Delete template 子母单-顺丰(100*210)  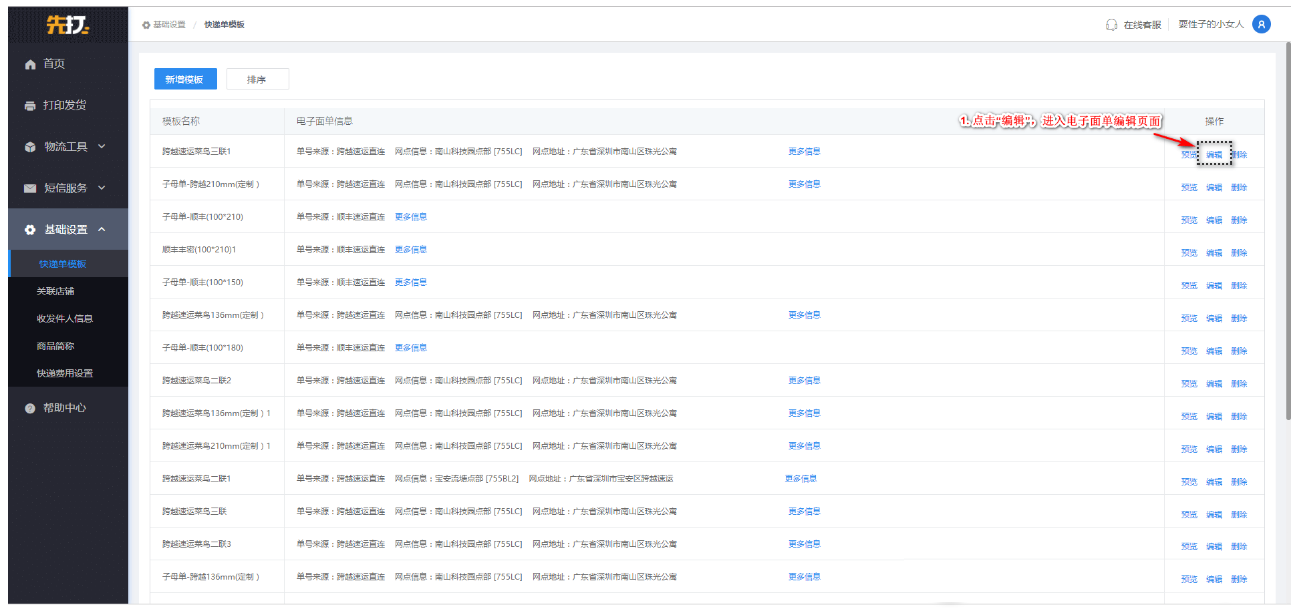coord(1239,220)
